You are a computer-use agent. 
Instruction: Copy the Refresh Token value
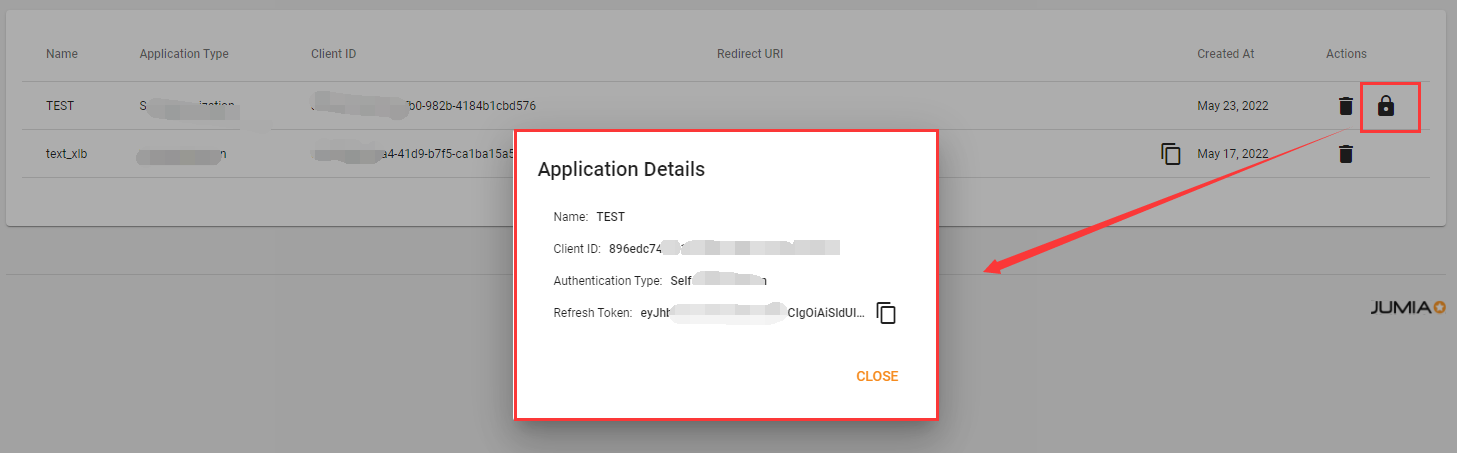[x=886, y=313]
